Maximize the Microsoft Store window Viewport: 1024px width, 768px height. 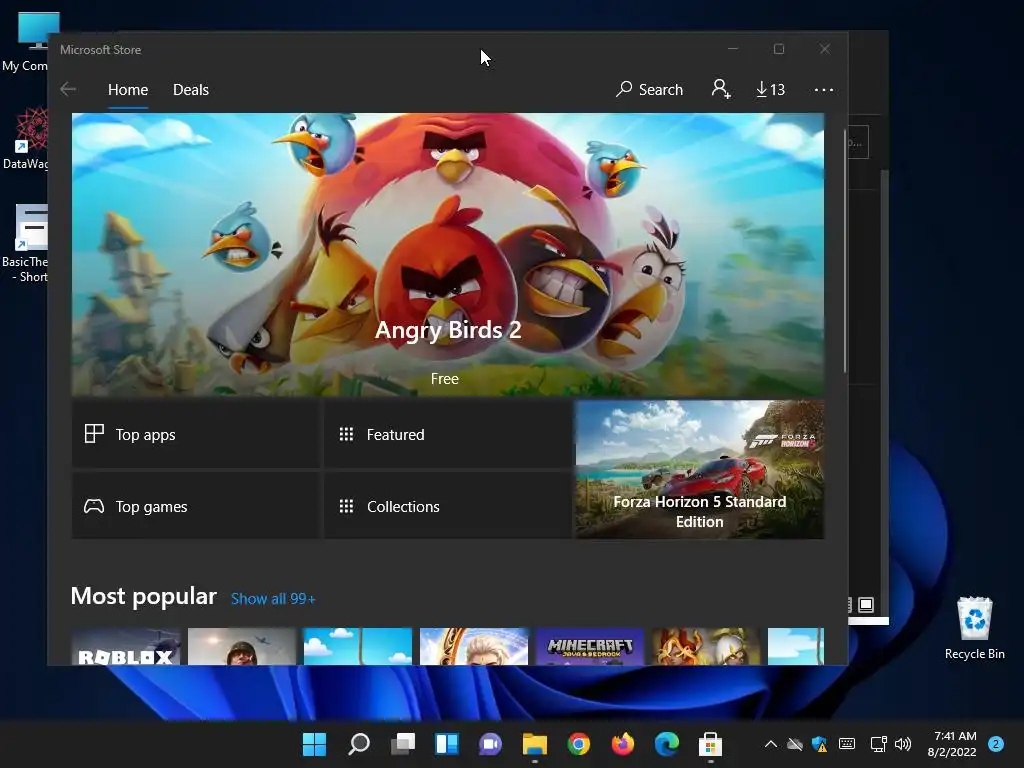click(778, 49)
